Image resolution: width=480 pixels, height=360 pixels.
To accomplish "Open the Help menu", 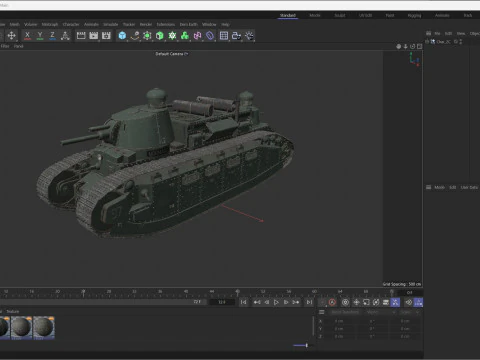I will pos(225,24).
